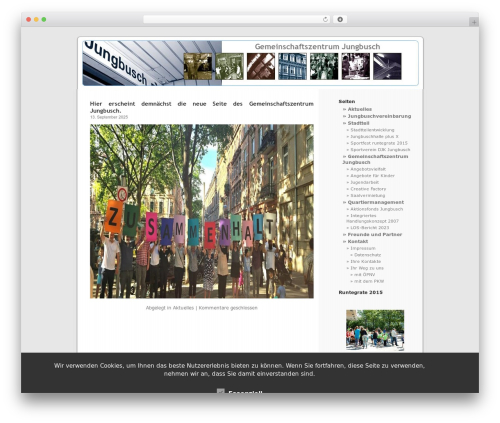Open the third brown header thumbnail
The image size is (500, 423).
261,66
